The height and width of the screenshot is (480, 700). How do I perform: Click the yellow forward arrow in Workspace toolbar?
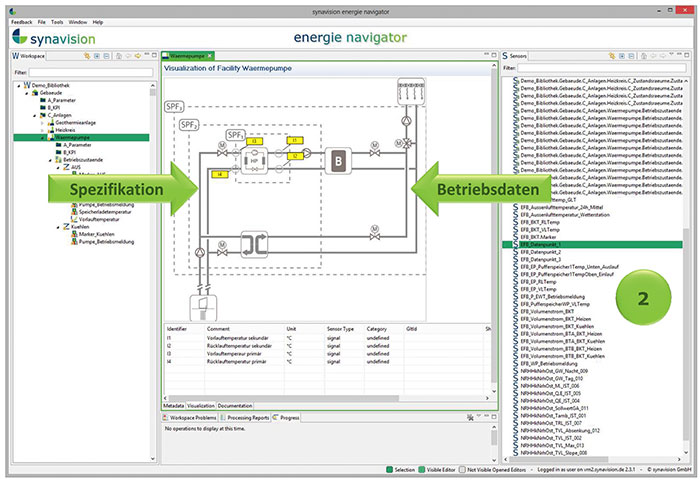tap(138, 56)
